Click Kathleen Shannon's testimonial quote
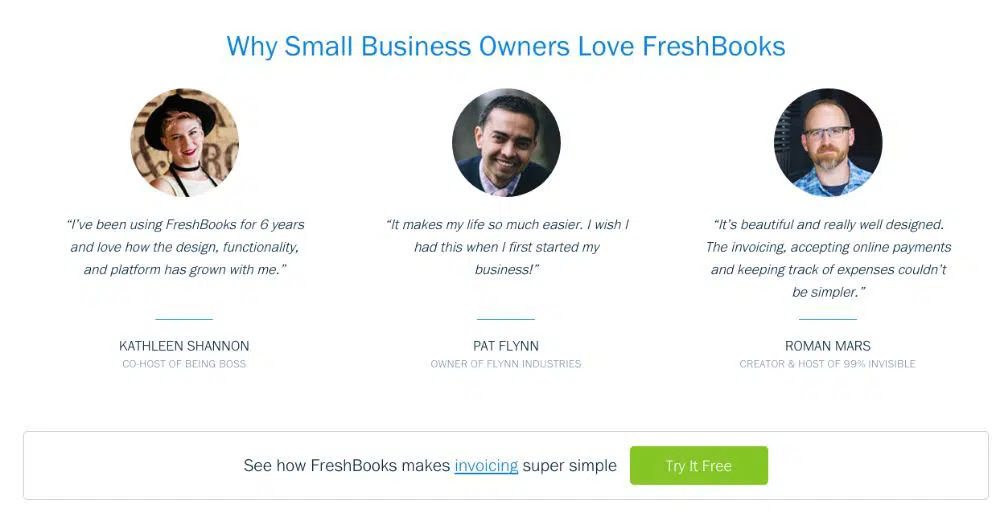This screenshot has width=1000, height=525. coord(185,247)
